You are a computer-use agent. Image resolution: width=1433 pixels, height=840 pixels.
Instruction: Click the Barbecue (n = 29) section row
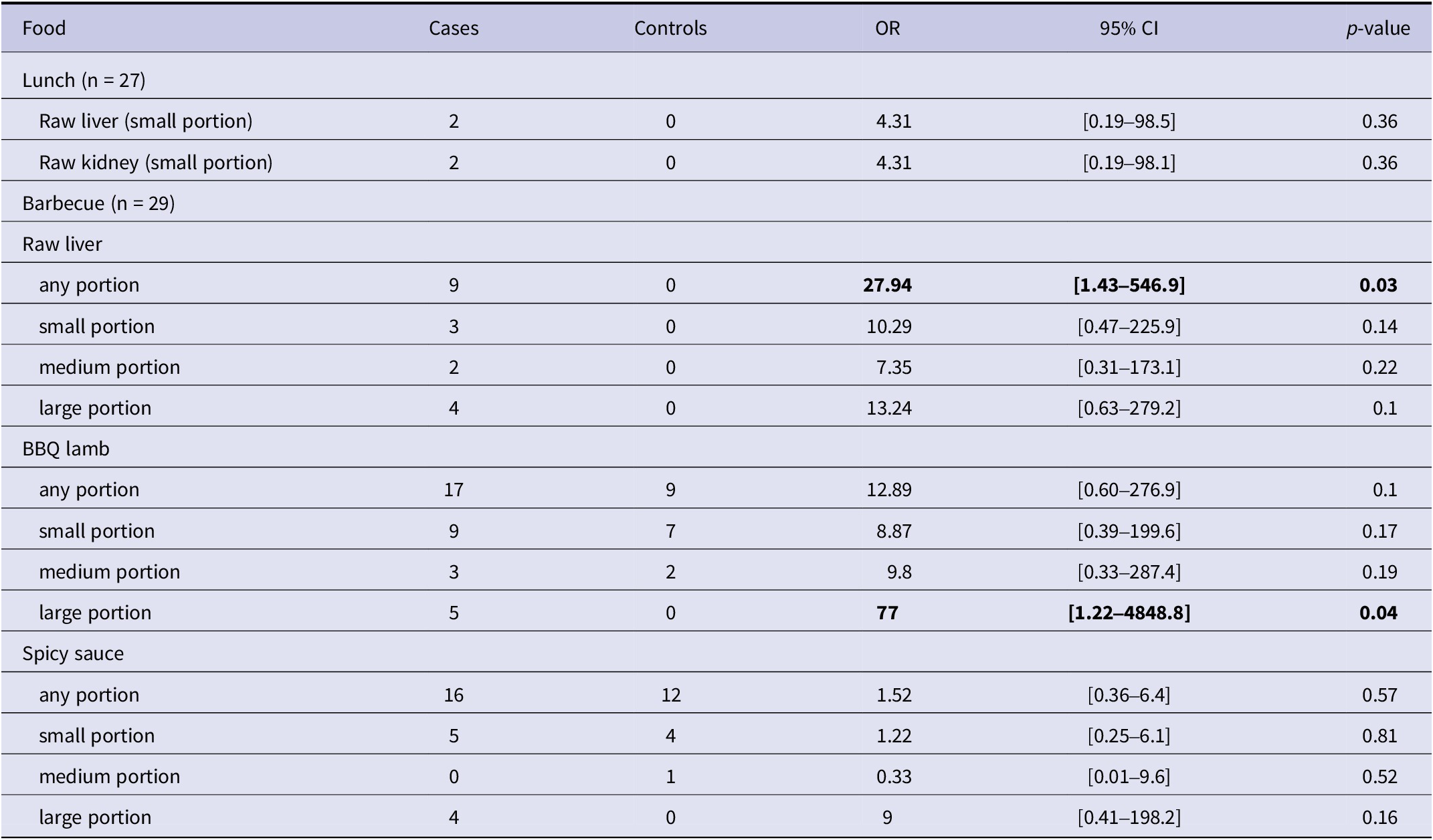click(x=98, y=203)
